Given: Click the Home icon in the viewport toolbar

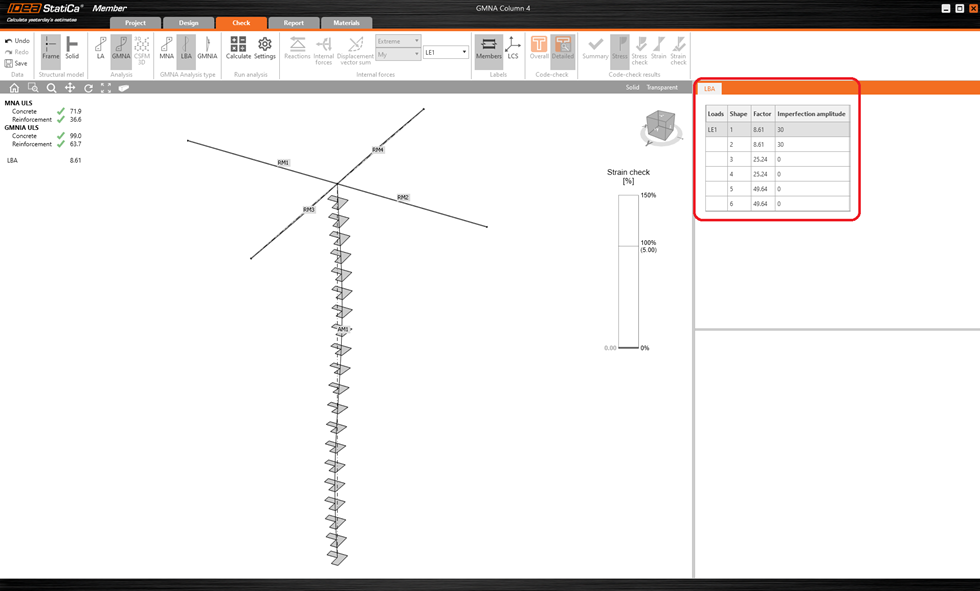Looking at the screenshot, I should pos(12,88).
